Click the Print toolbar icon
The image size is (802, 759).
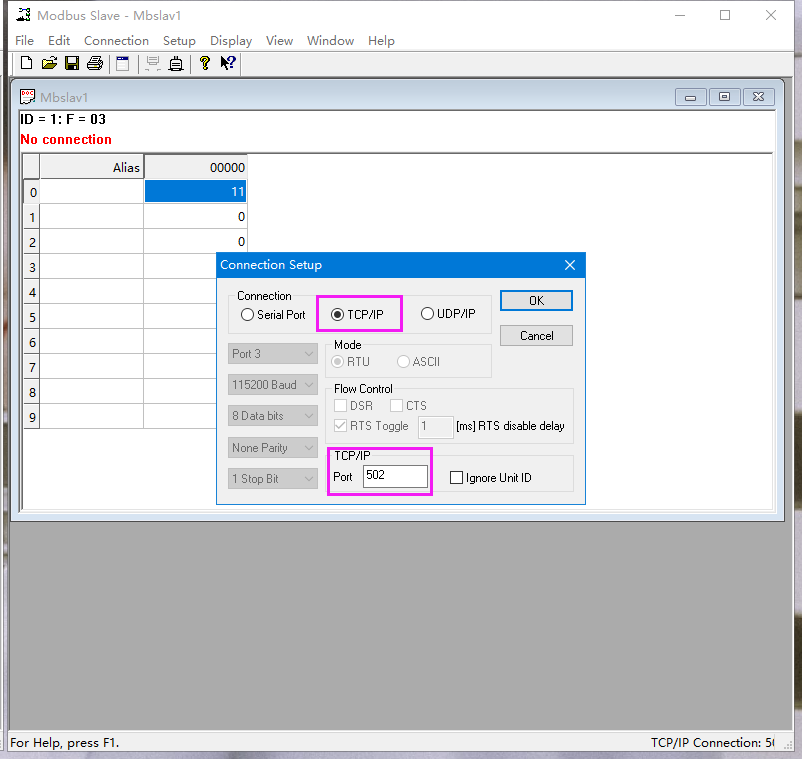tap(95, 64)
